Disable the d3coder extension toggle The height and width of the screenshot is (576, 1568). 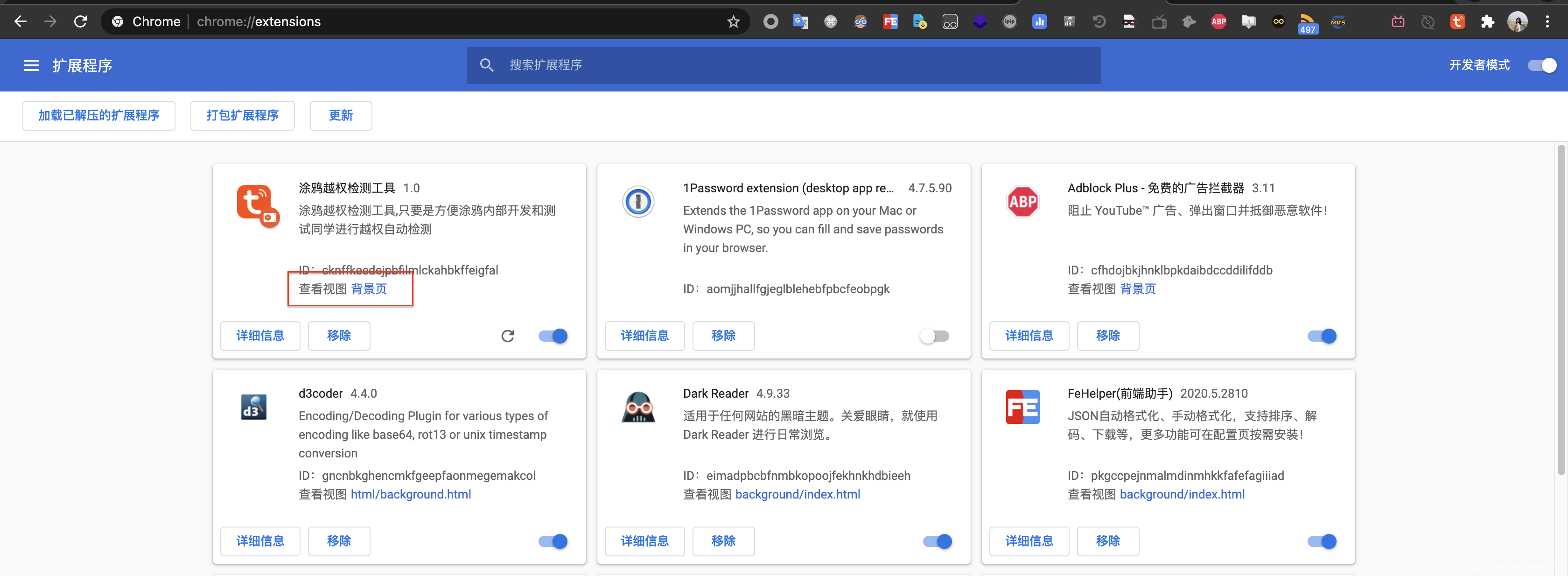[x=553, y=541]
